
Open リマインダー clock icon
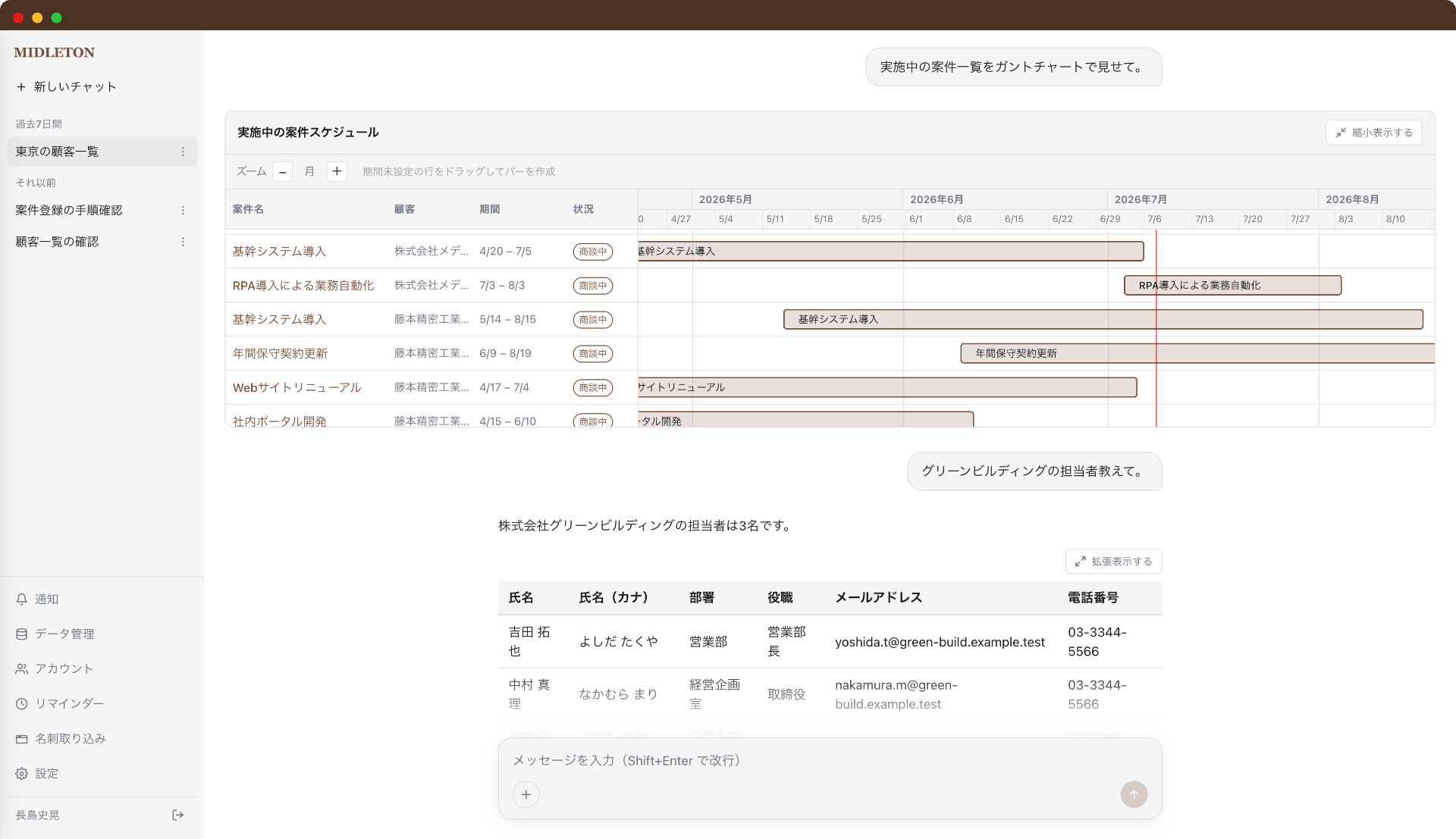coord(22,703)
